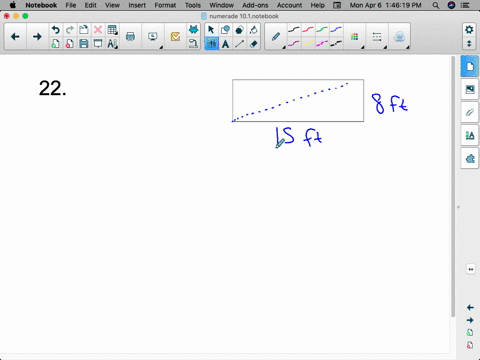Image resolution: width=480 pixels, height=360 pixels.
Task: Select the Regular Polygons tool
Action: [239, 30]
